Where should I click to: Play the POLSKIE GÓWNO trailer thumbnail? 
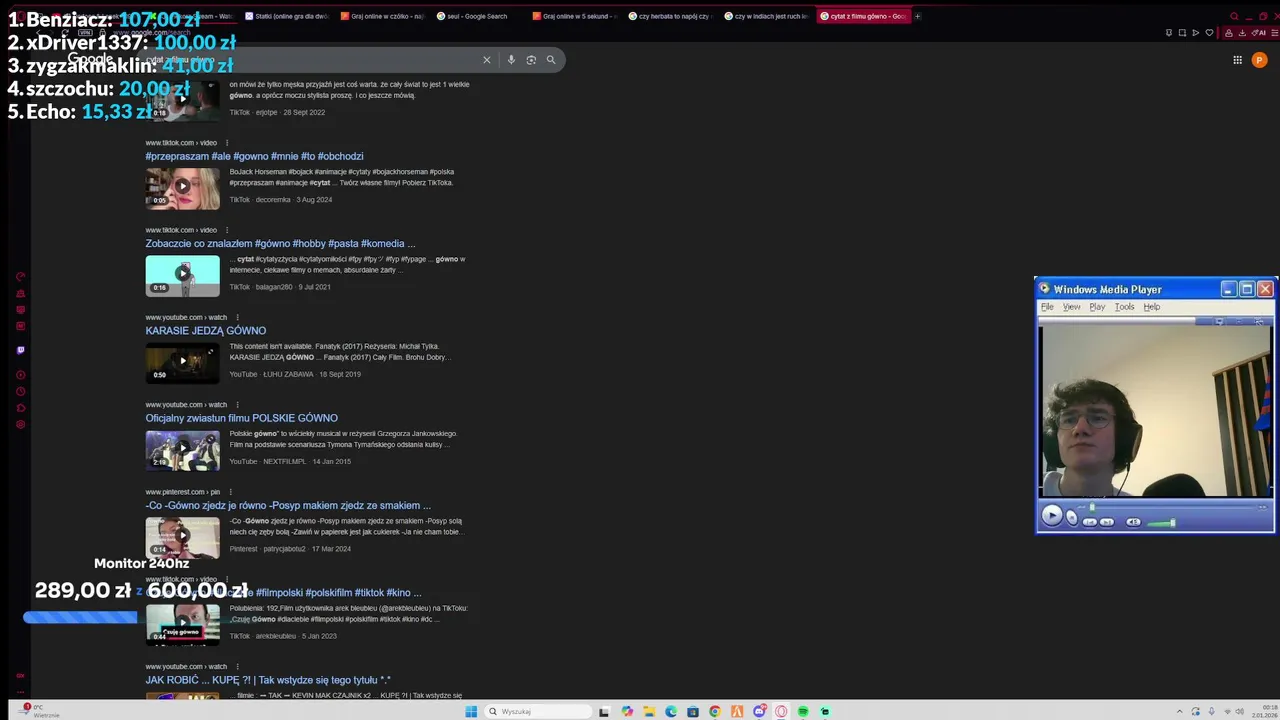(182, 450)
